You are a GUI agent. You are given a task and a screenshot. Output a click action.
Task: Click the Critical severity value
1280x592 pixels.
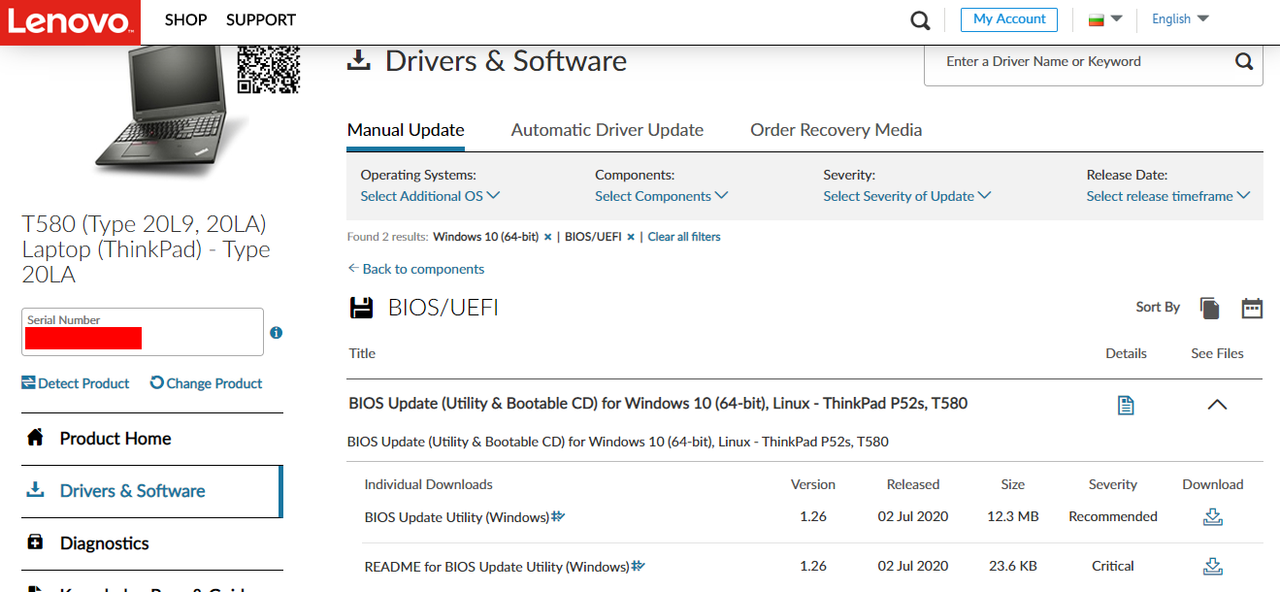point(1113,566)
